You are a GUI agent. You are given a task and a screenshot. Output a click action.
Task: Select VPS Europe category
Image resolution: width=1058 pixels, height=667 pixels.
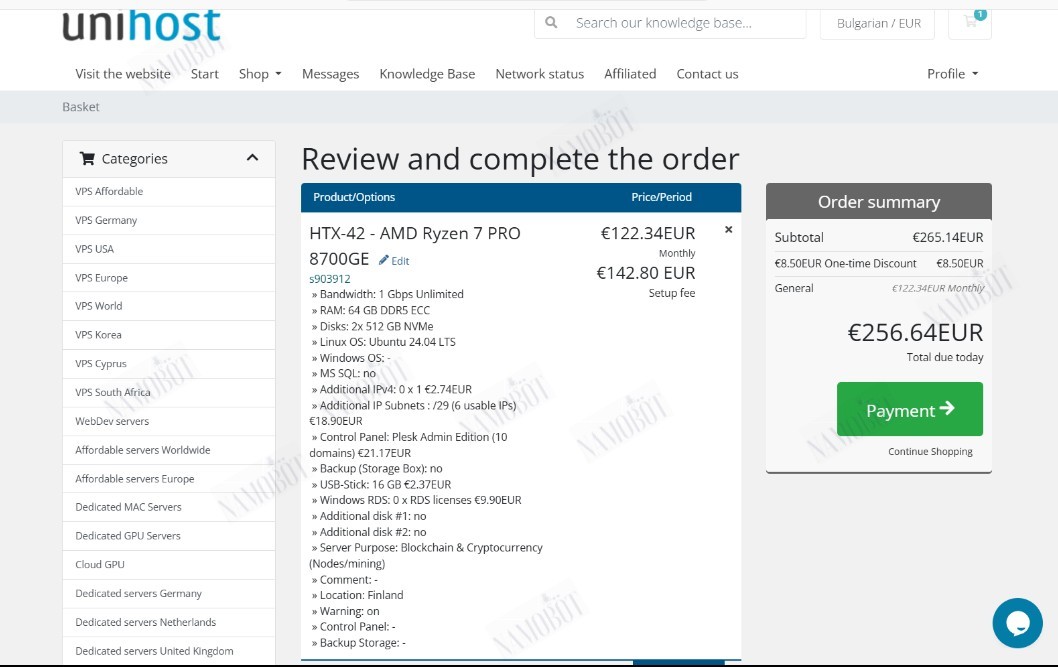click(x=169, y=278)
